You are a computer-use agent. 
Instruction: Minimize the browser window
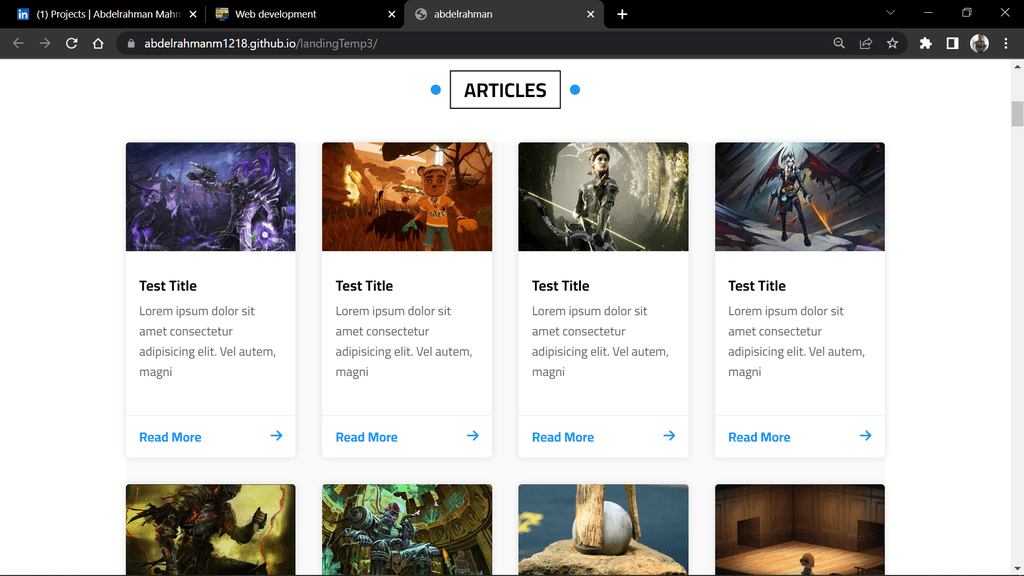tap(928, 12)
